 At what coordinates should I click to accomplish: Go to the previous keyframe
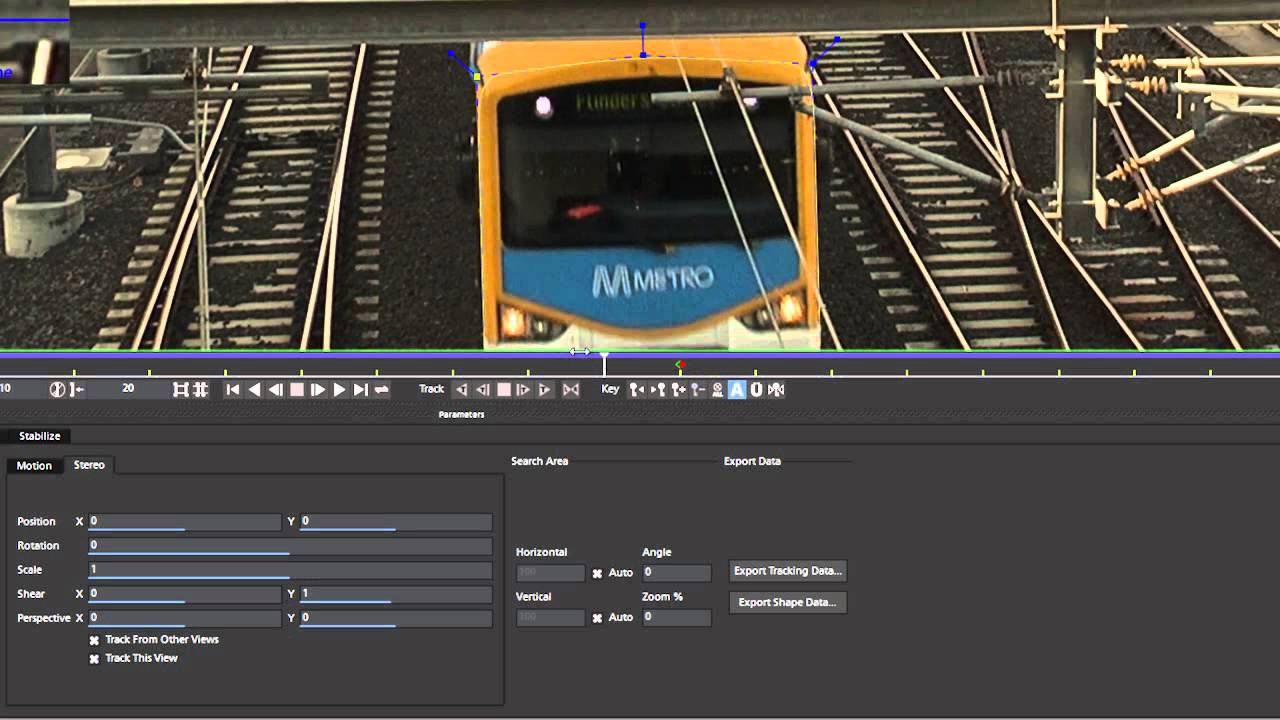pos(636,390)
